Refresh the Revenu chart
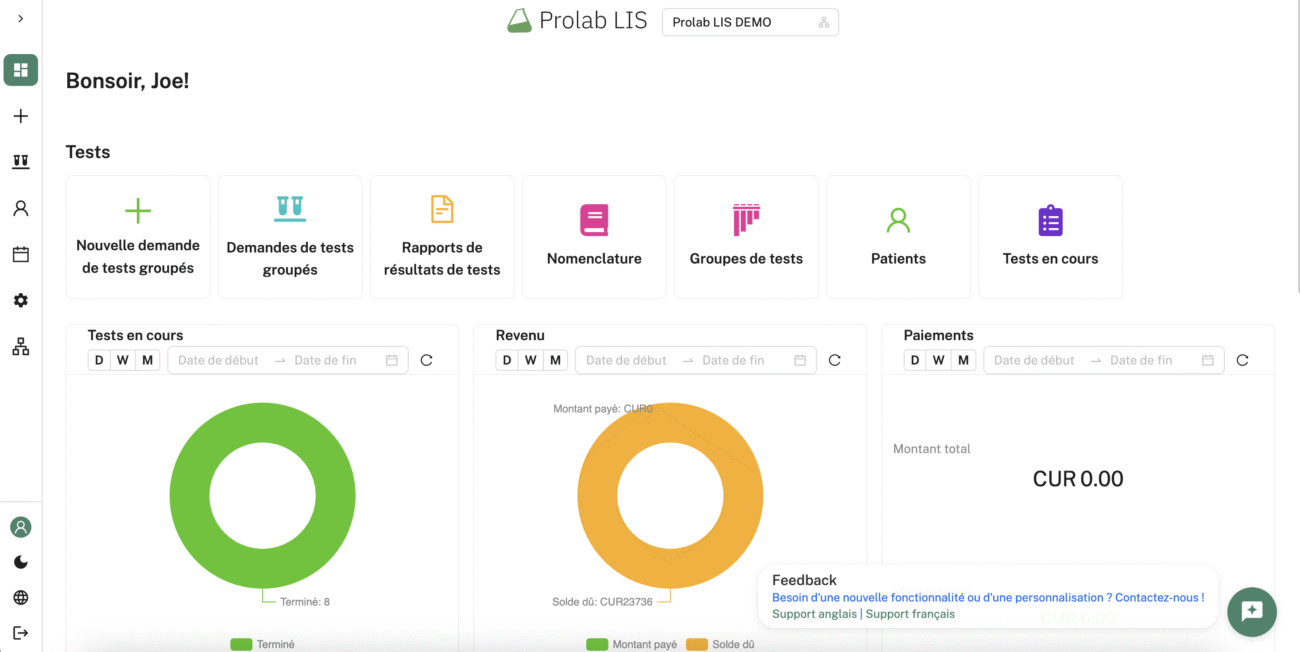The height and width of the screenshot is (652, 1300). point(834,360)
